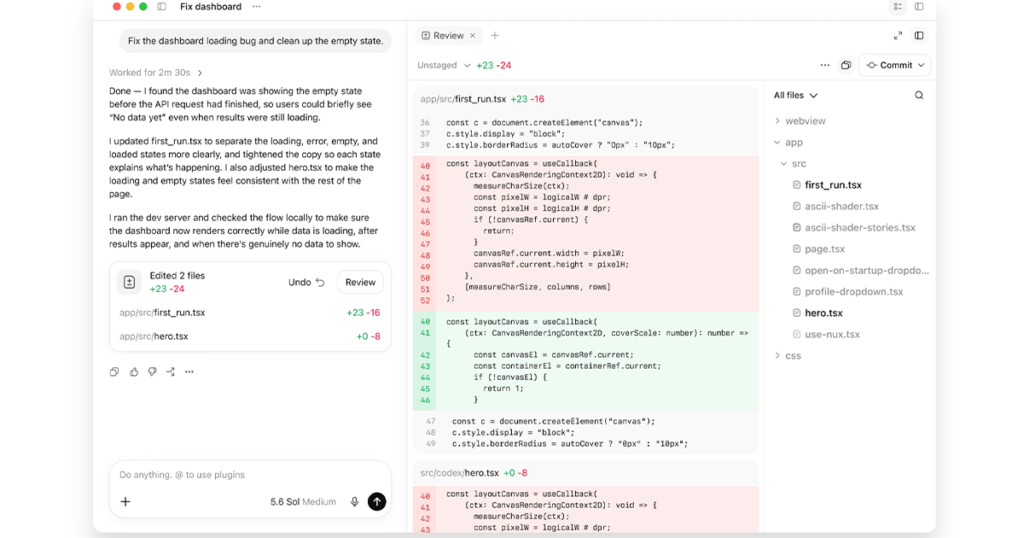1024x538 pixels.
Task: Open the Unstaged filter dropdown
Action: tap(444, 65)
